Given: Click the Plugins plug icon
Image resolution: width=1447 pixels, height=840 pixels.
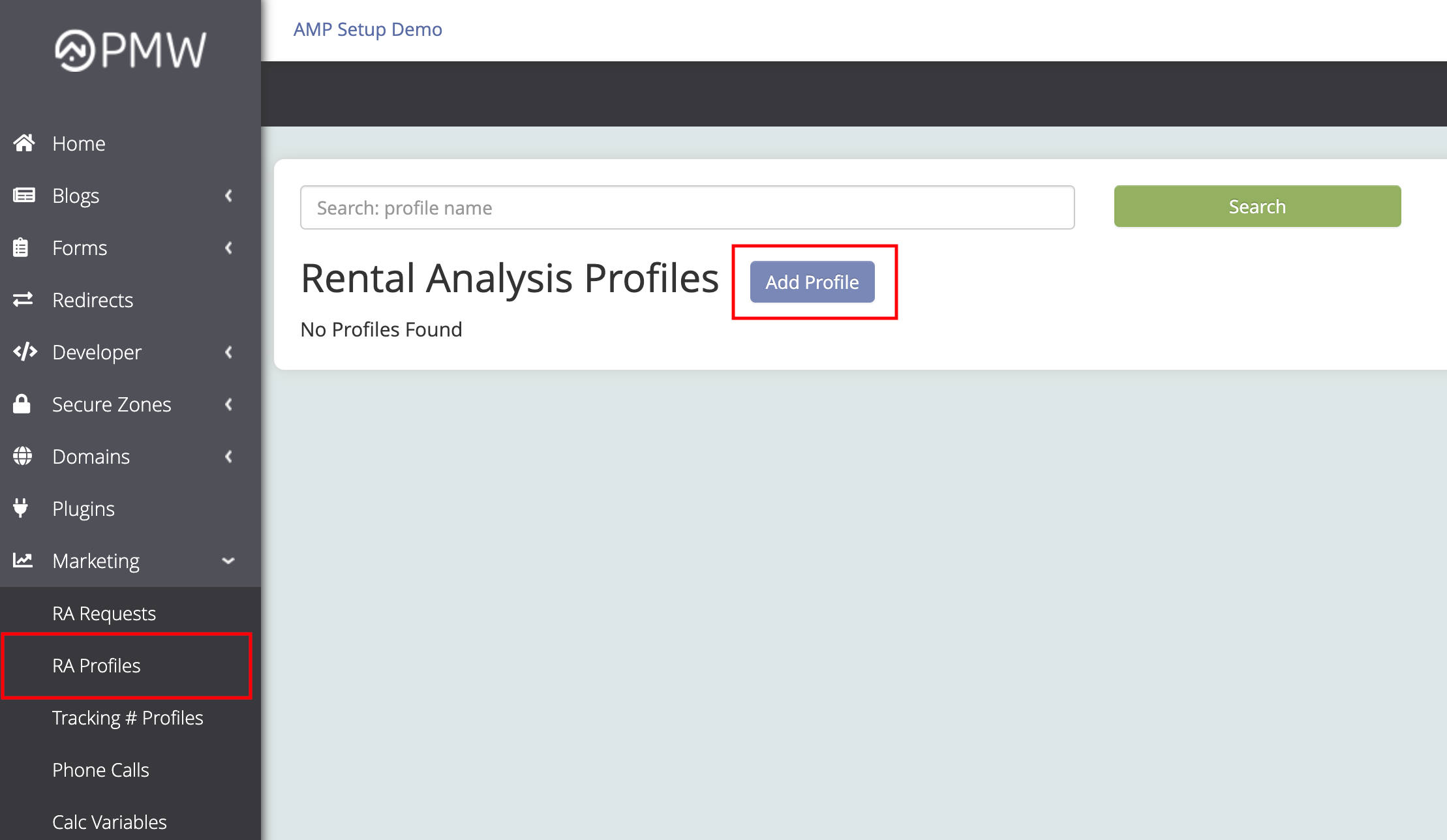Looking at the screenshot, I should 21,508.
